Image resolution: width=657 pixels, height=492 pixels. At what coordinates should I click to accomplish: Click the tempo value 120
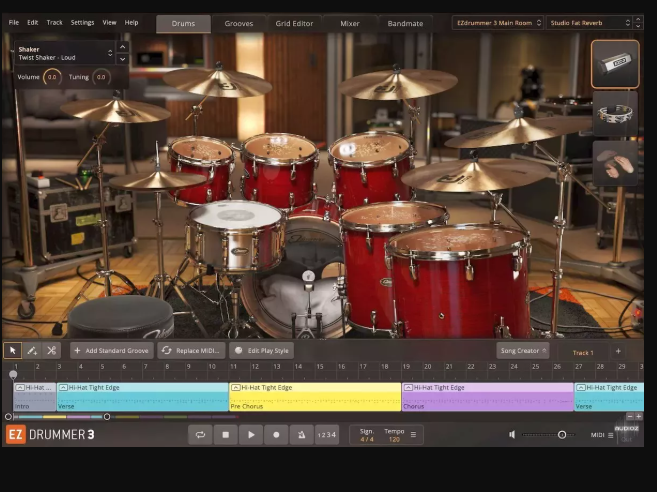394,439
